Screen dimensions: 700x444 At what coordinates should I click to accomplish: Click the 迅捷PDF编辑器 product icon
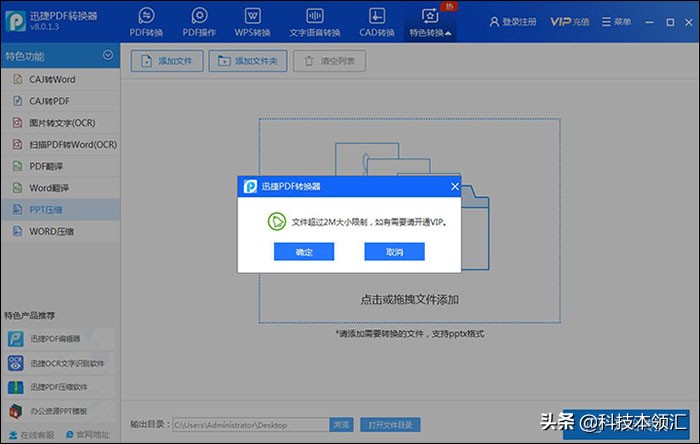[x=16, y=339]
